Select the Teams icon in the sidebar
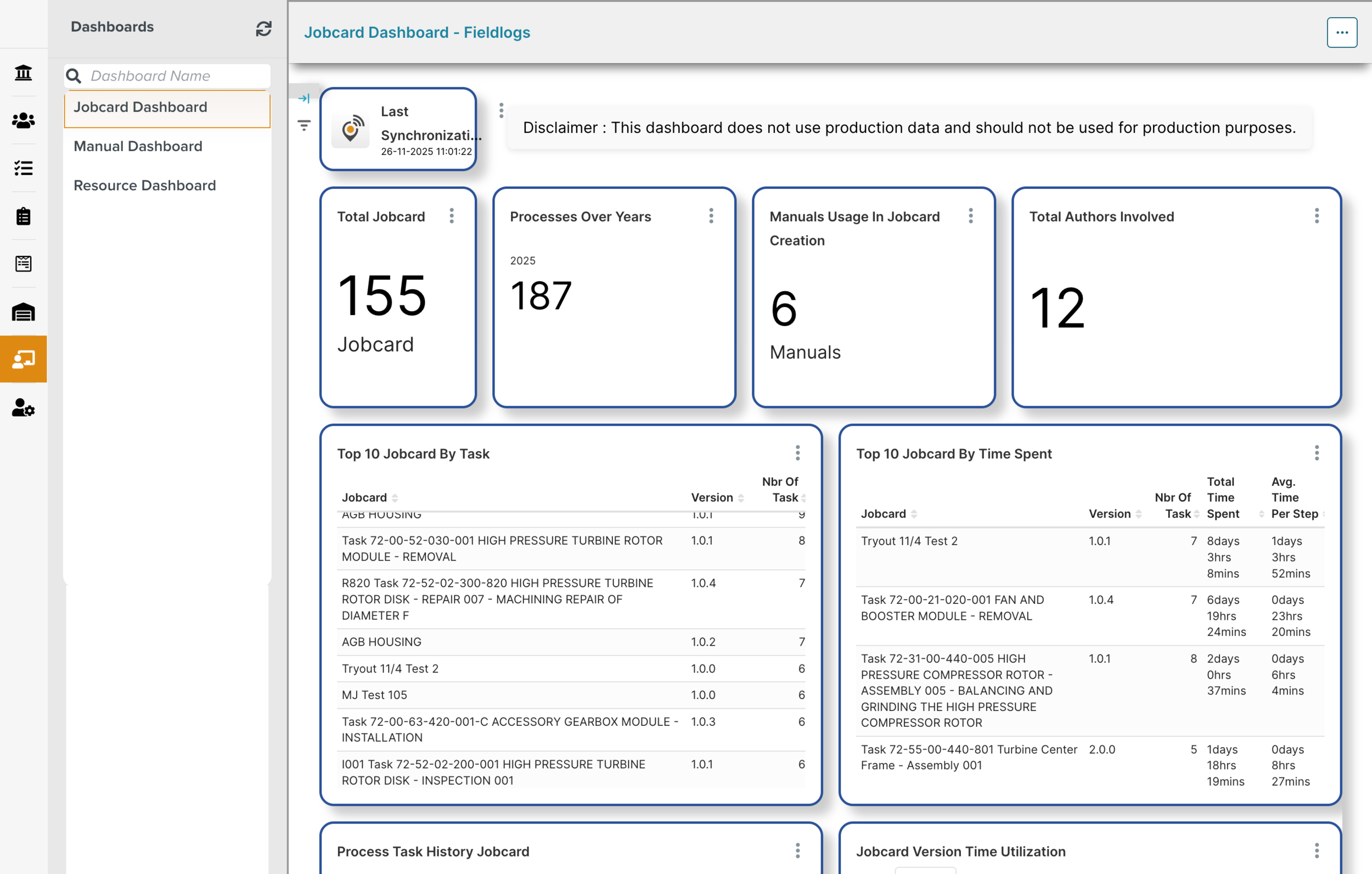Image resolution: width=1372 pixels, height=874 pixels. click(23, 120)
